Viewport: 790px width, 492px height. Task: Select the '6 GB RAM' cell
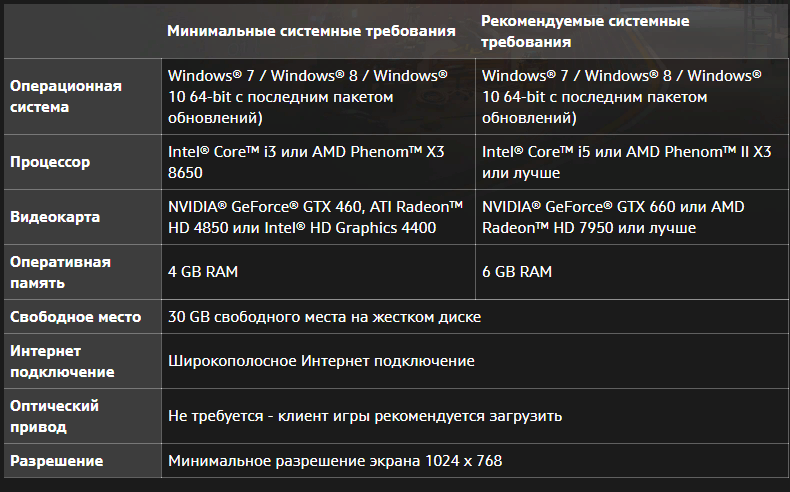pyautogui.click(x=632, y=272)
